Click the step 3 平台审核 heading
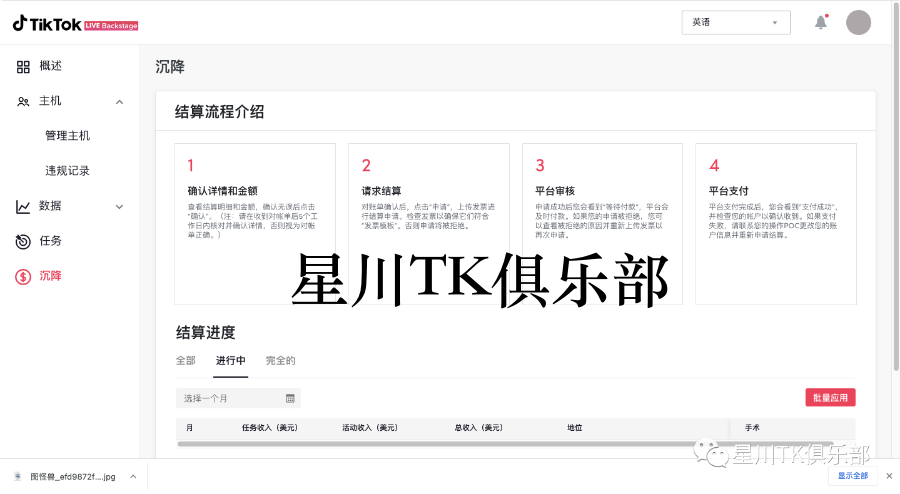Screen dimensions: 900x494 click(x=555, y=191)
